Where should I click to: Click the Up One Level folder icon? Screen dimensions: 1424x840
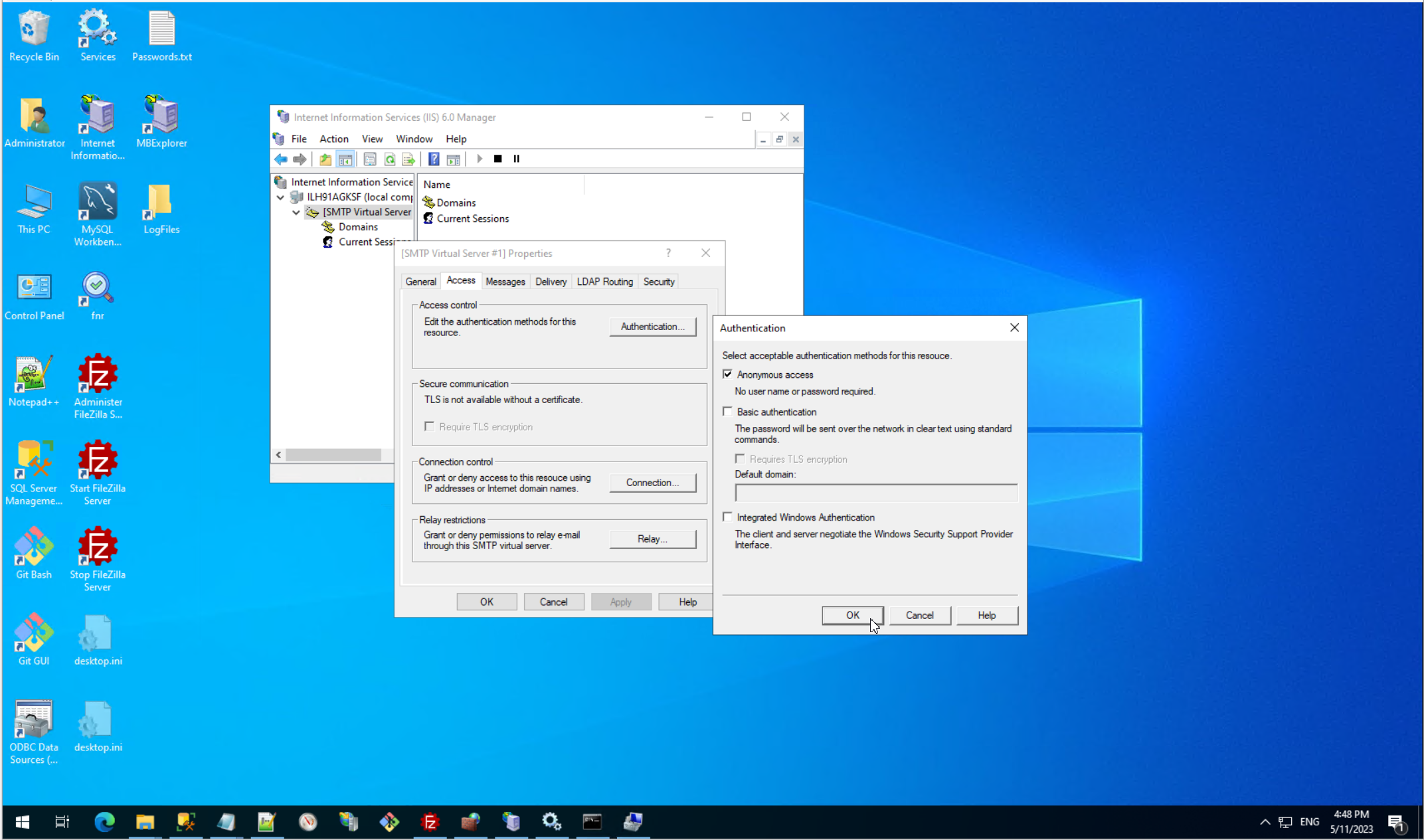325,159
